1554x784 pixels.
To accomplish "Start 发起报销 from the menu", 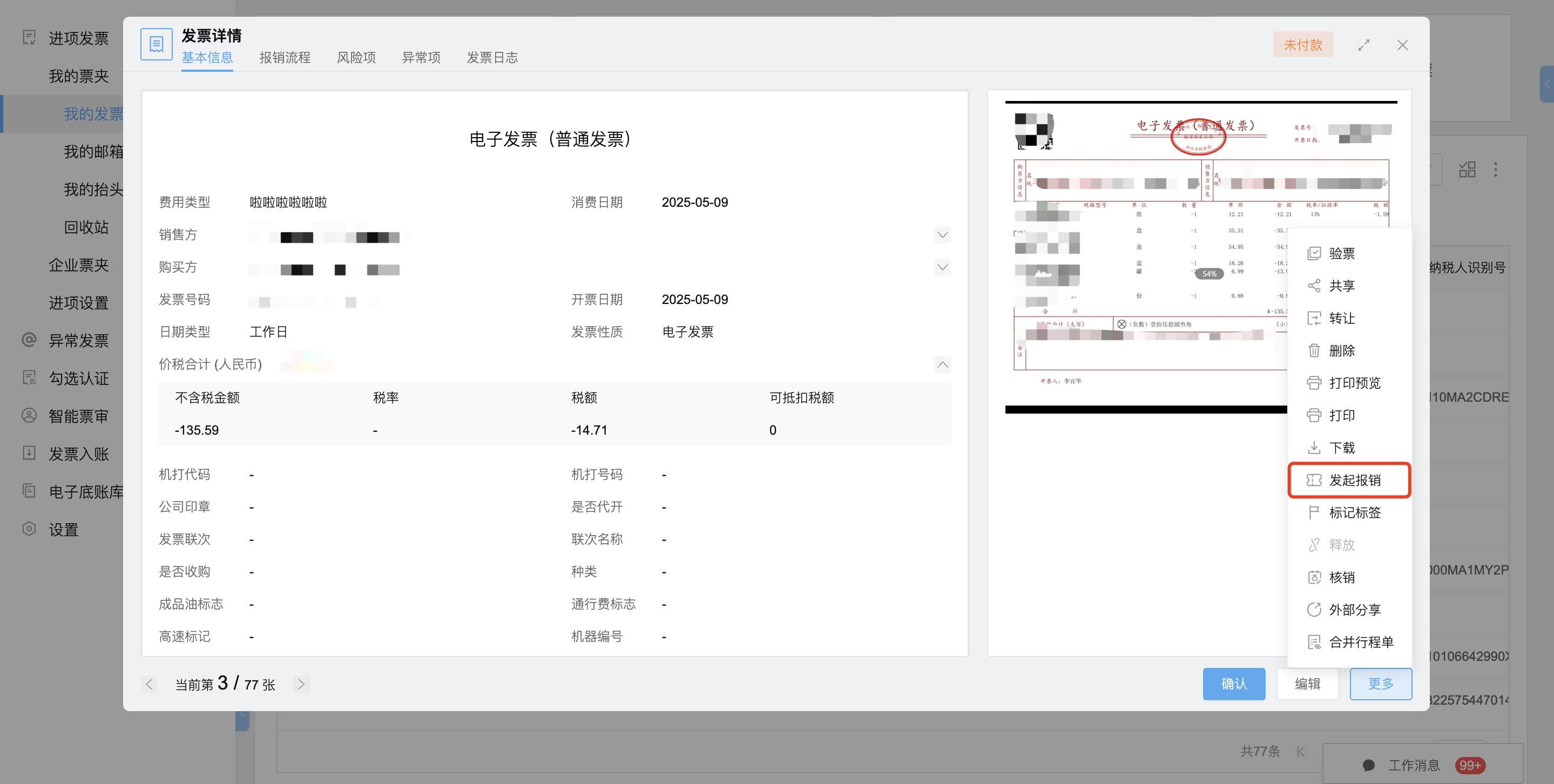I will tap(1349, 481).
